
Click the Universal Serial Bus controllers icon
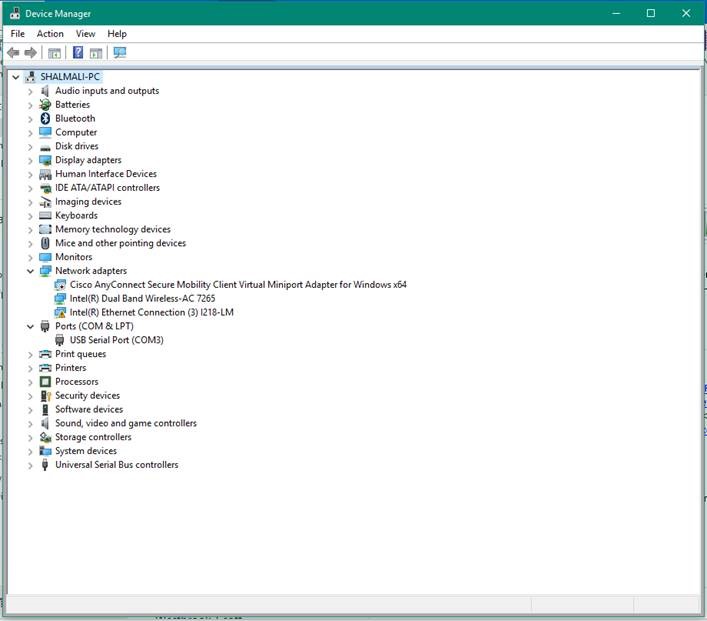click(45, 465)
